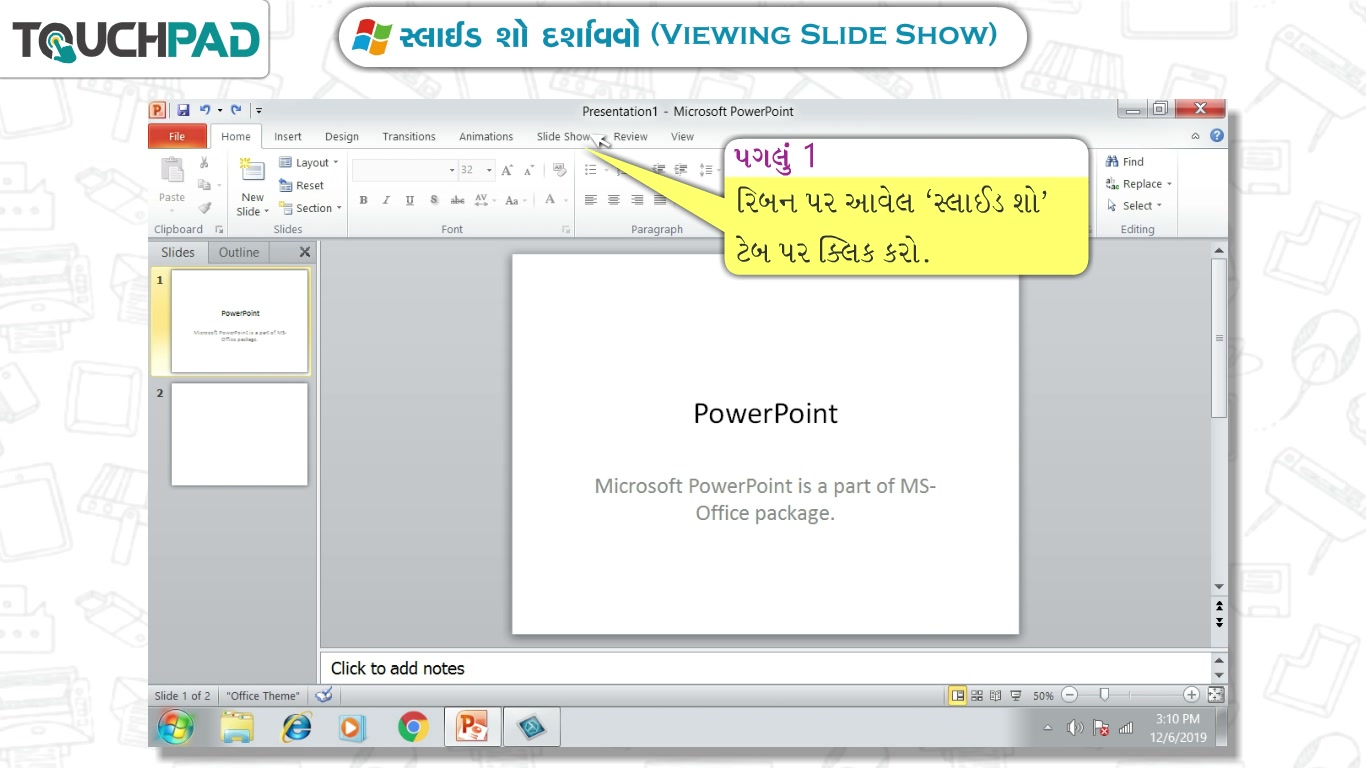Open Windows Start button

(x=176, y=728)
